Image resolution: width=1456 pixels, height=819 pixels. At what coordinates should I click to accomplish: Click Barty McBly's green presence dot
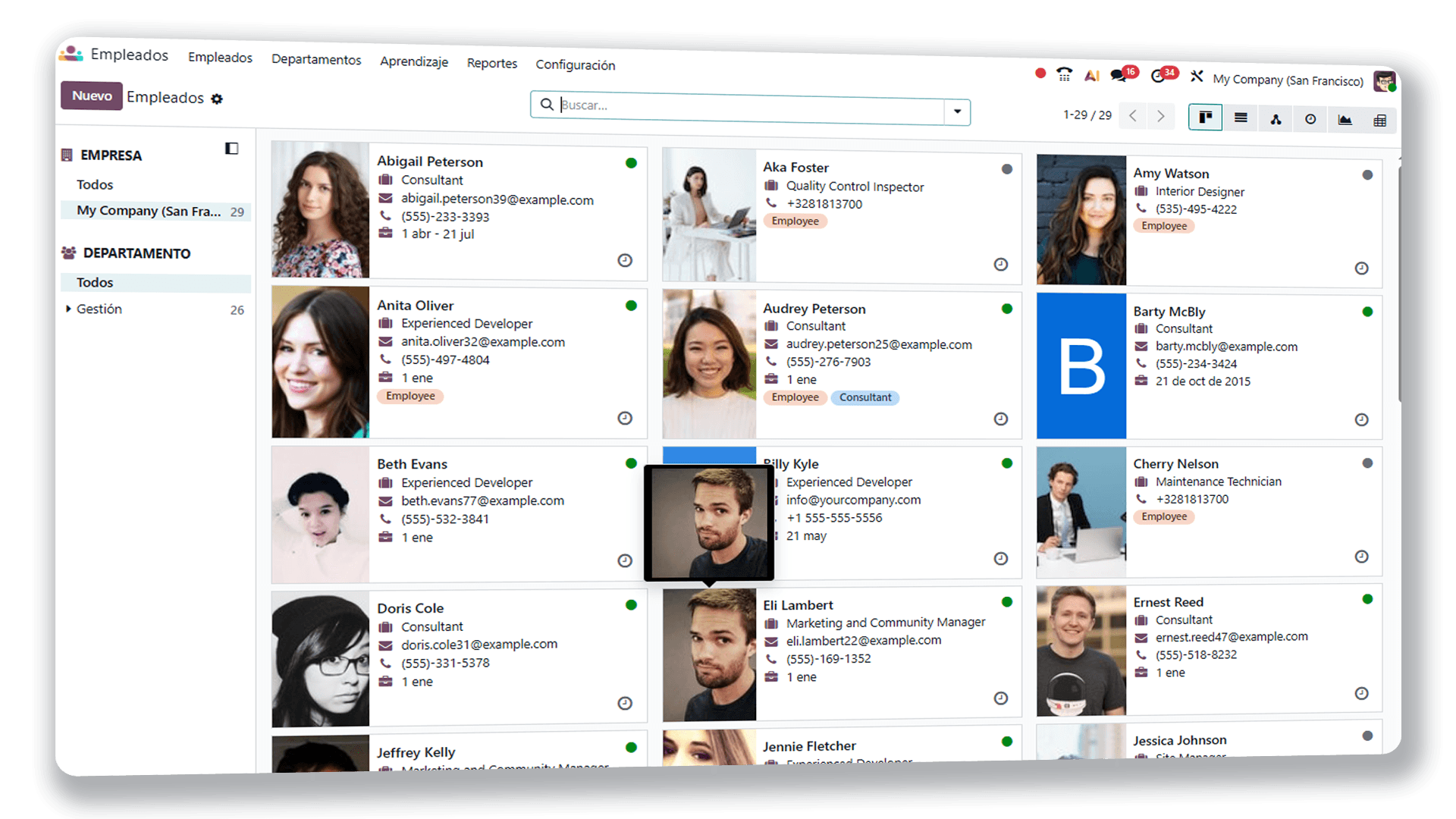point(1367,312)
